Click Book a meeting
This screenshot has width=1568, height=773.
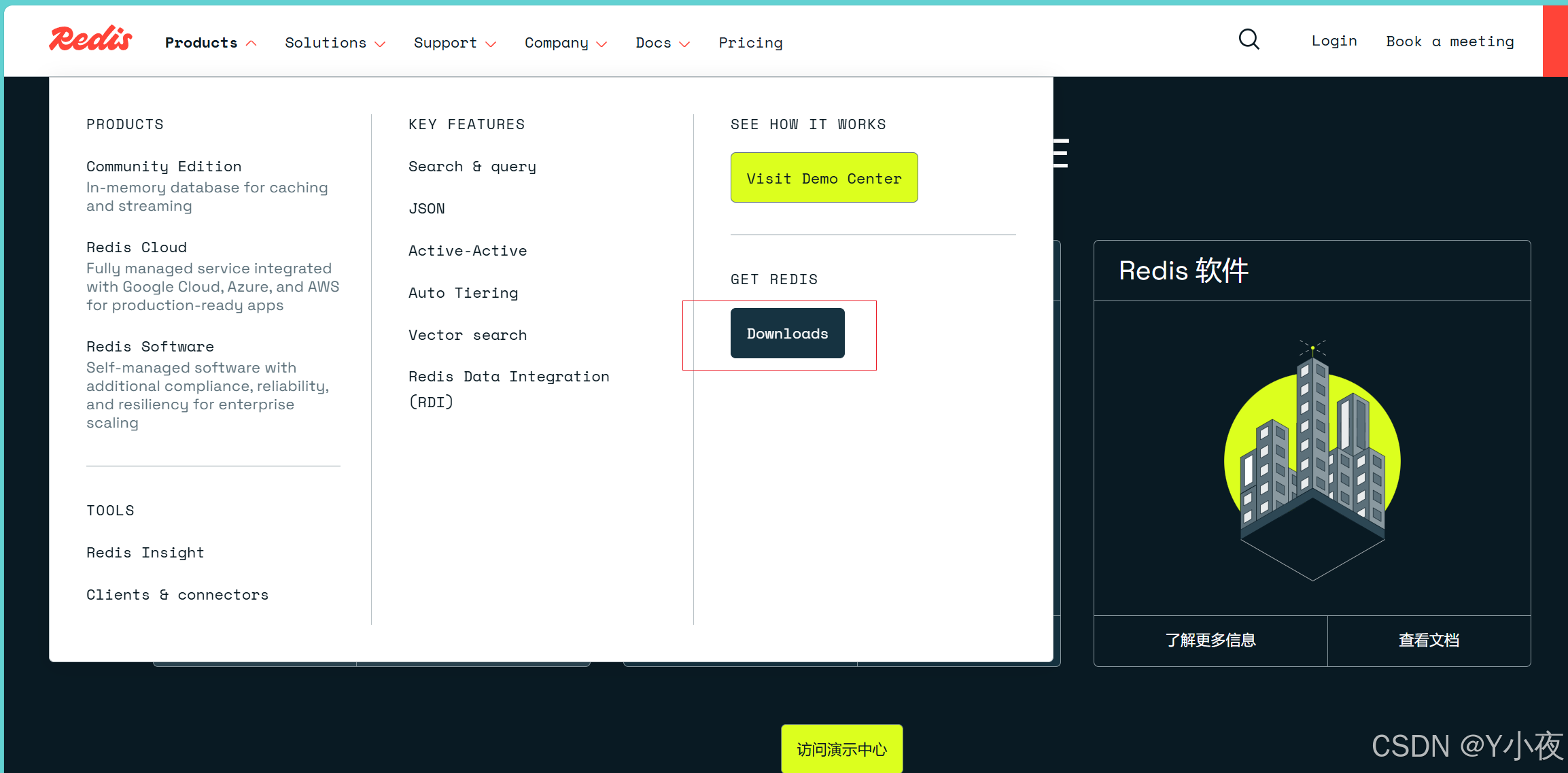pyautogui.click(x=1450, y=41)
